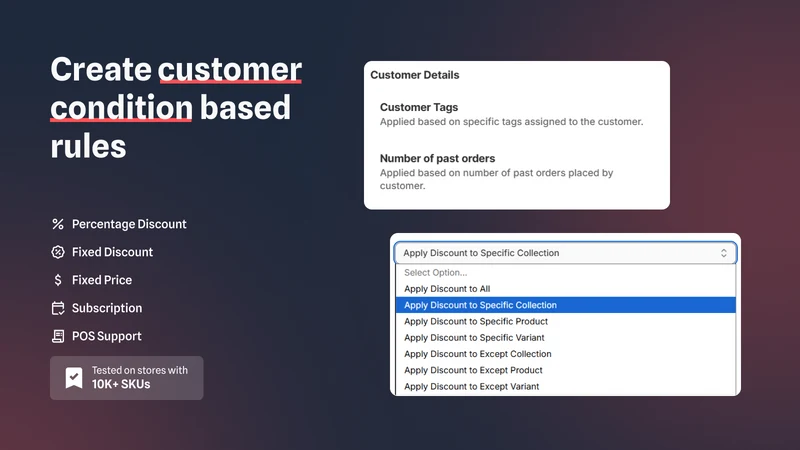Viewport: 800px width, 450px height.
Task: Click the receipt icon beside POS Support
Action: click(58, 336)
